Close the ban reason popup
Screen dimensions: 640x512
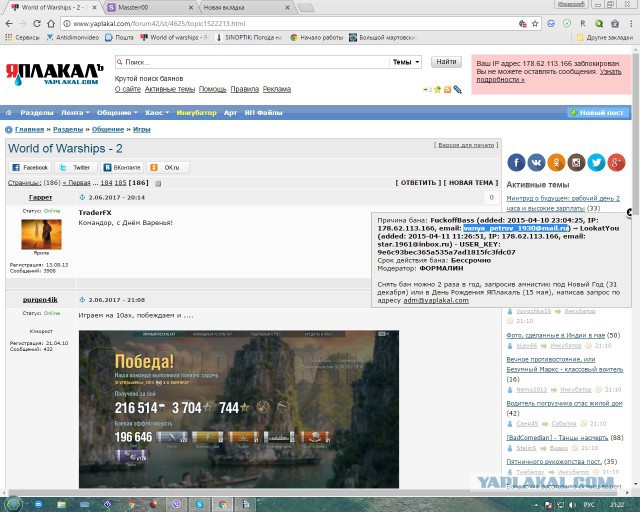tap(631, 212)
